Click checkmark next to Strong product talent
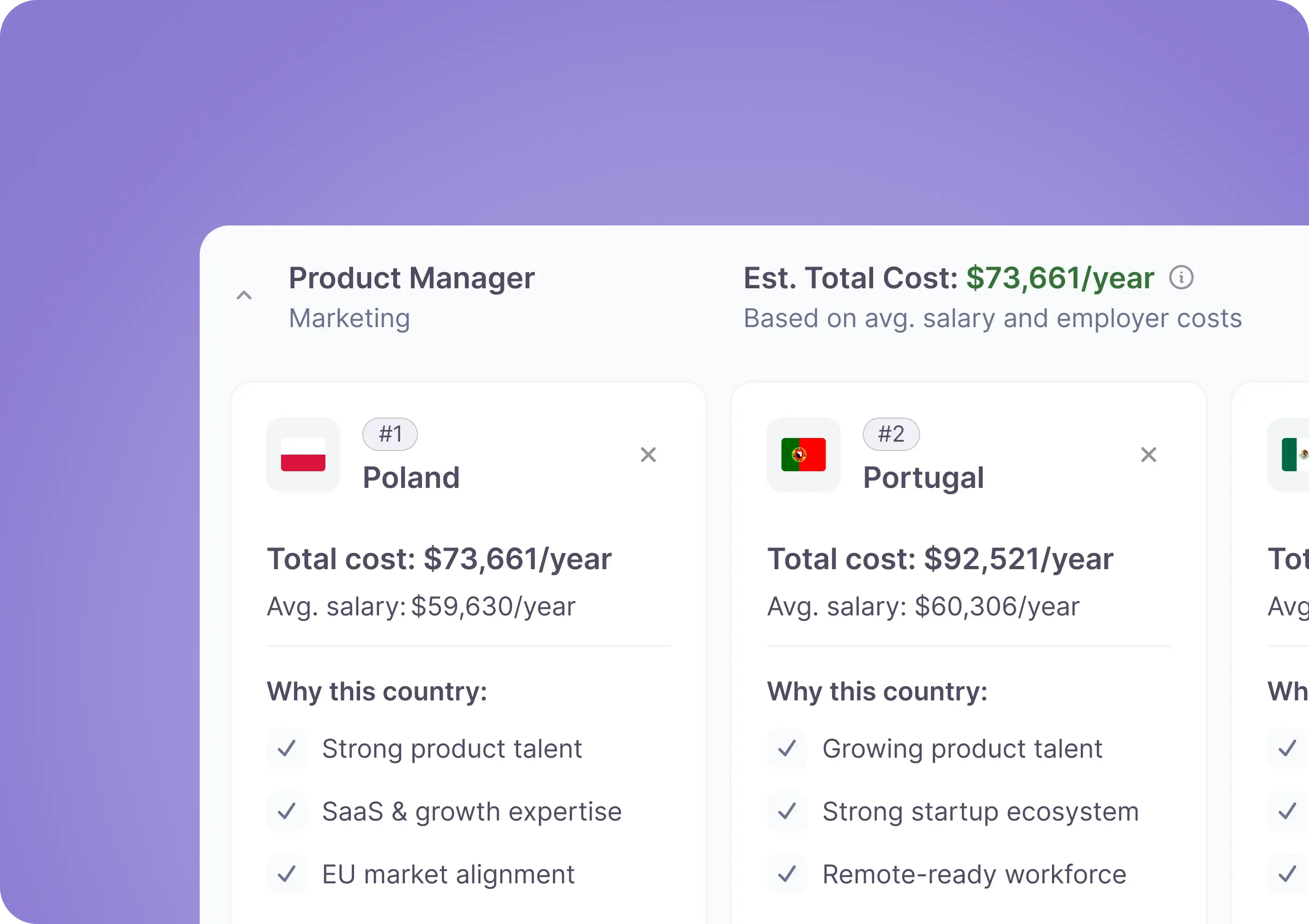 (x=287, y=748)
